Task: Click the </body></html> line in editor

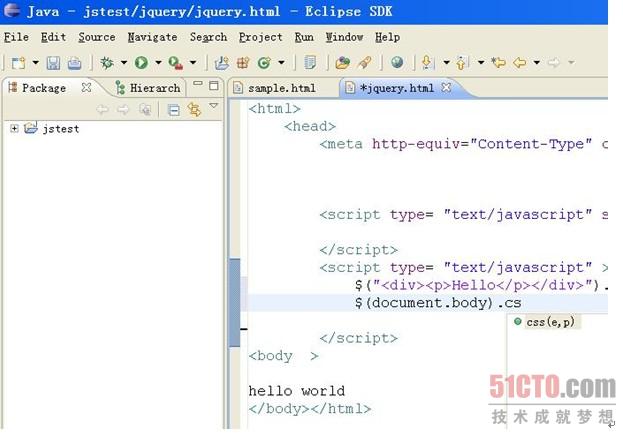Action: [x=310, y=408]
